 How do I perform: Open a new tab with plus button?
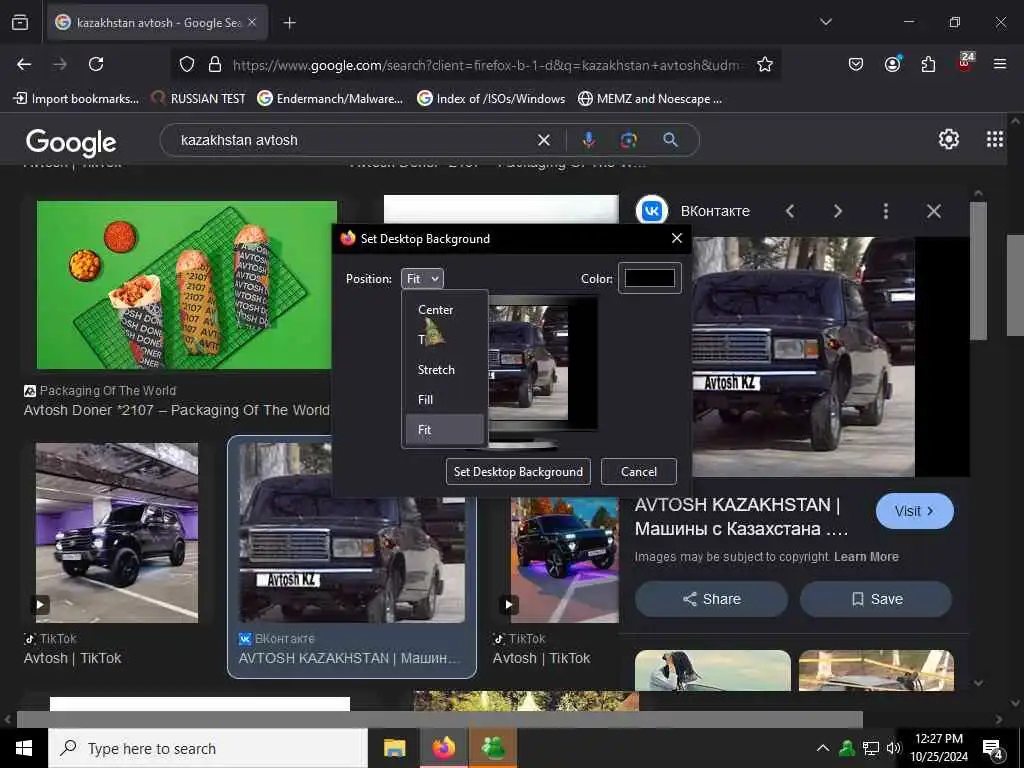pos(289,23)
